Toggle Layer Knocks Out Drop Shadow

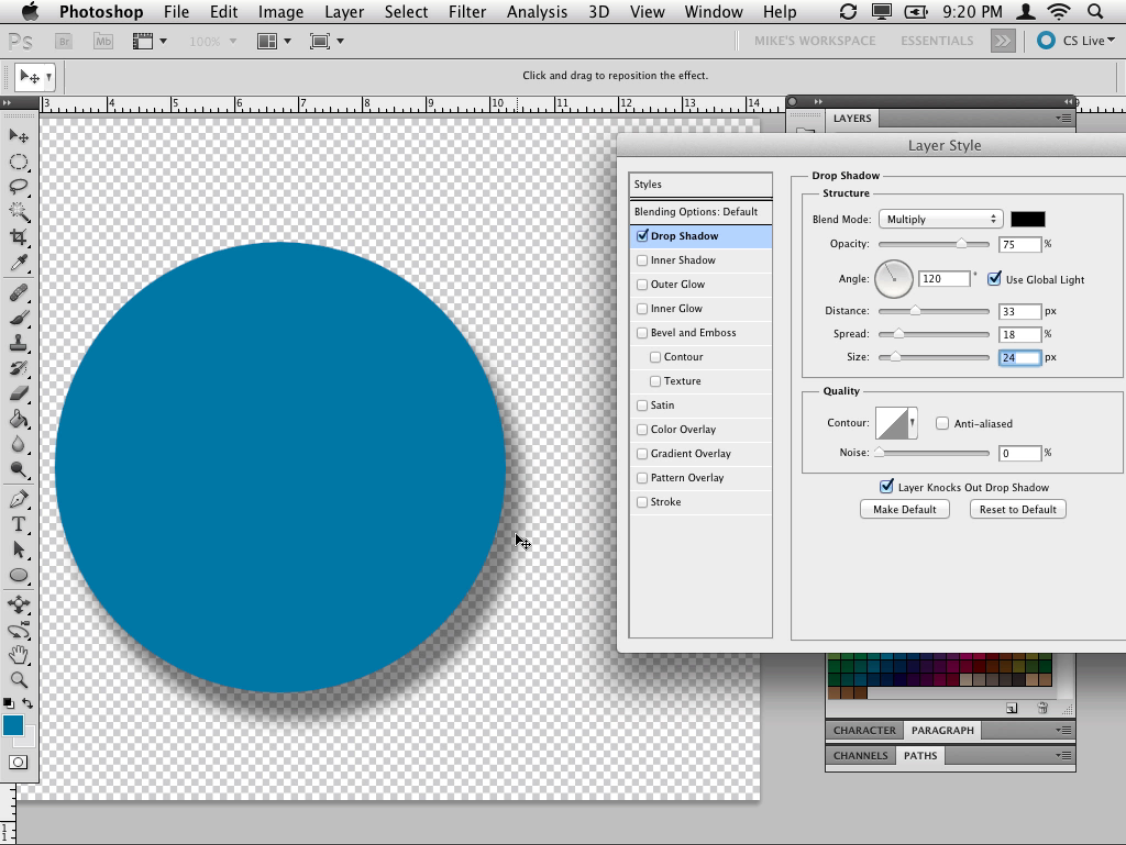point(887,487)
